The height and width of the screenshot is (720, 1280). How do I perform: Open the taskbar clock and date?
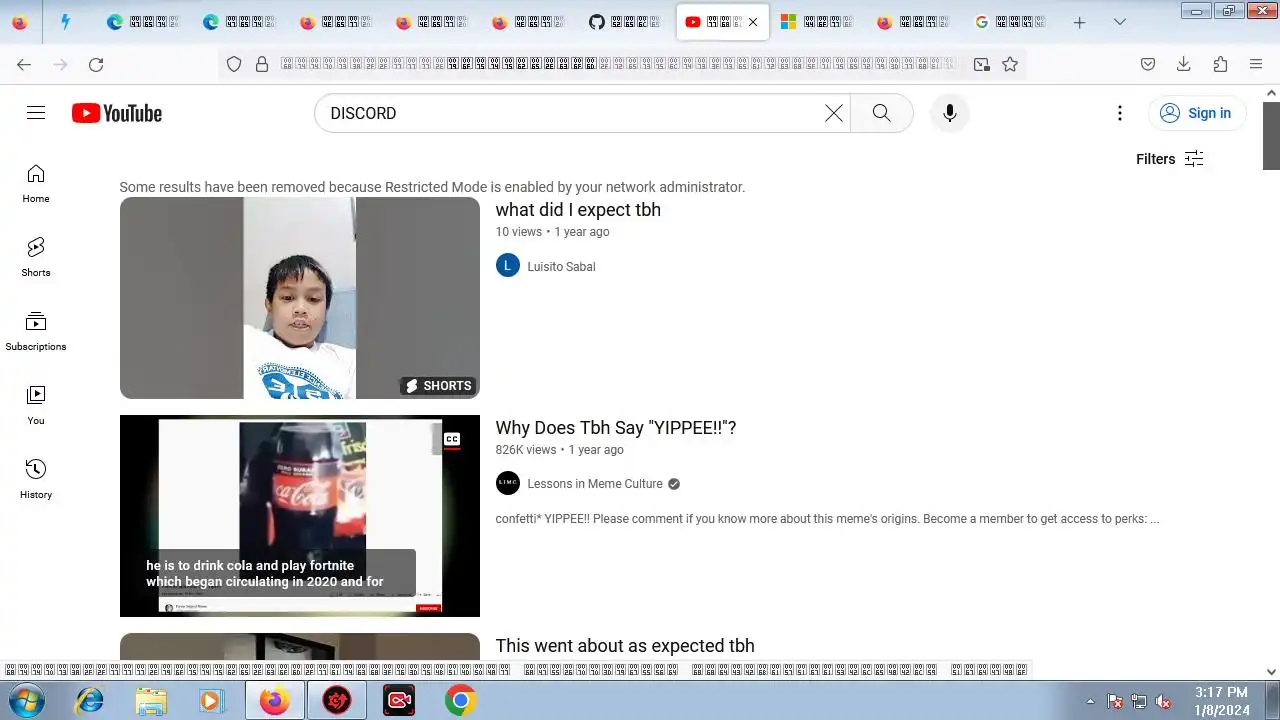[x=1221, y=701]
